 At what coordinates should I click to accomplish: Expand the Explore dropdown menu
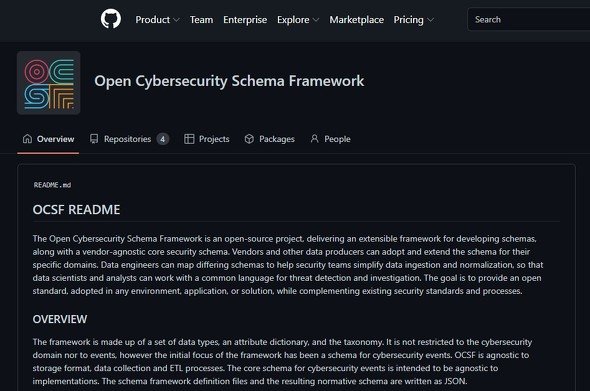(298, 20)
